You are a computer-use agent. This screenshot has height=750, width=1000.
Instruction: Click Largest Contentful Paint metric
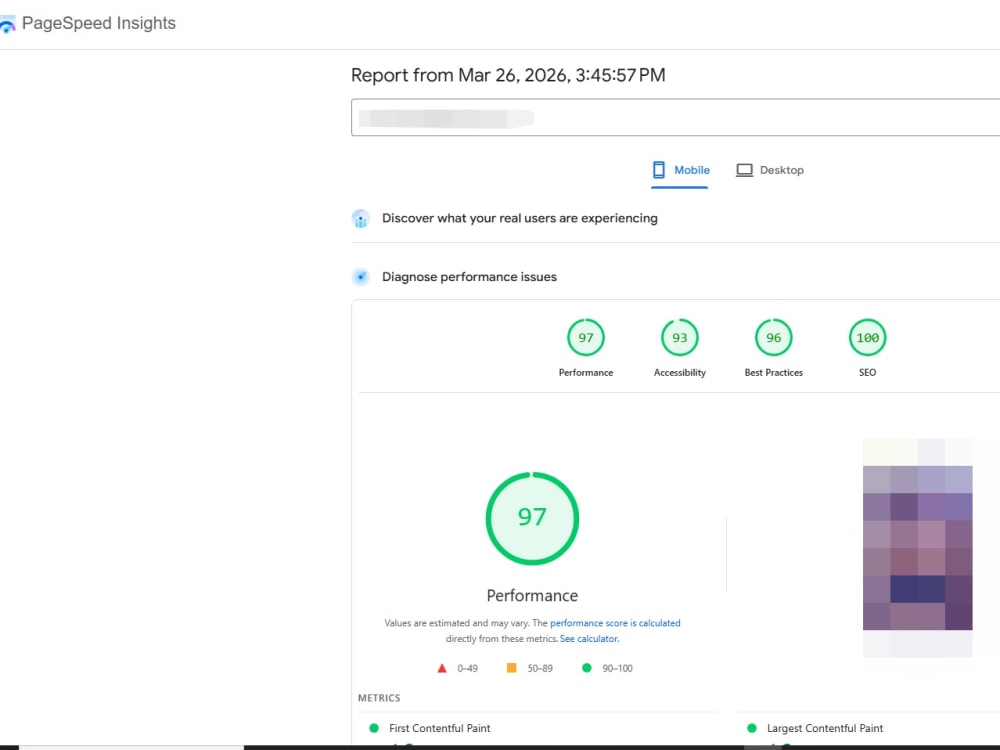click(x=825, y=728)
